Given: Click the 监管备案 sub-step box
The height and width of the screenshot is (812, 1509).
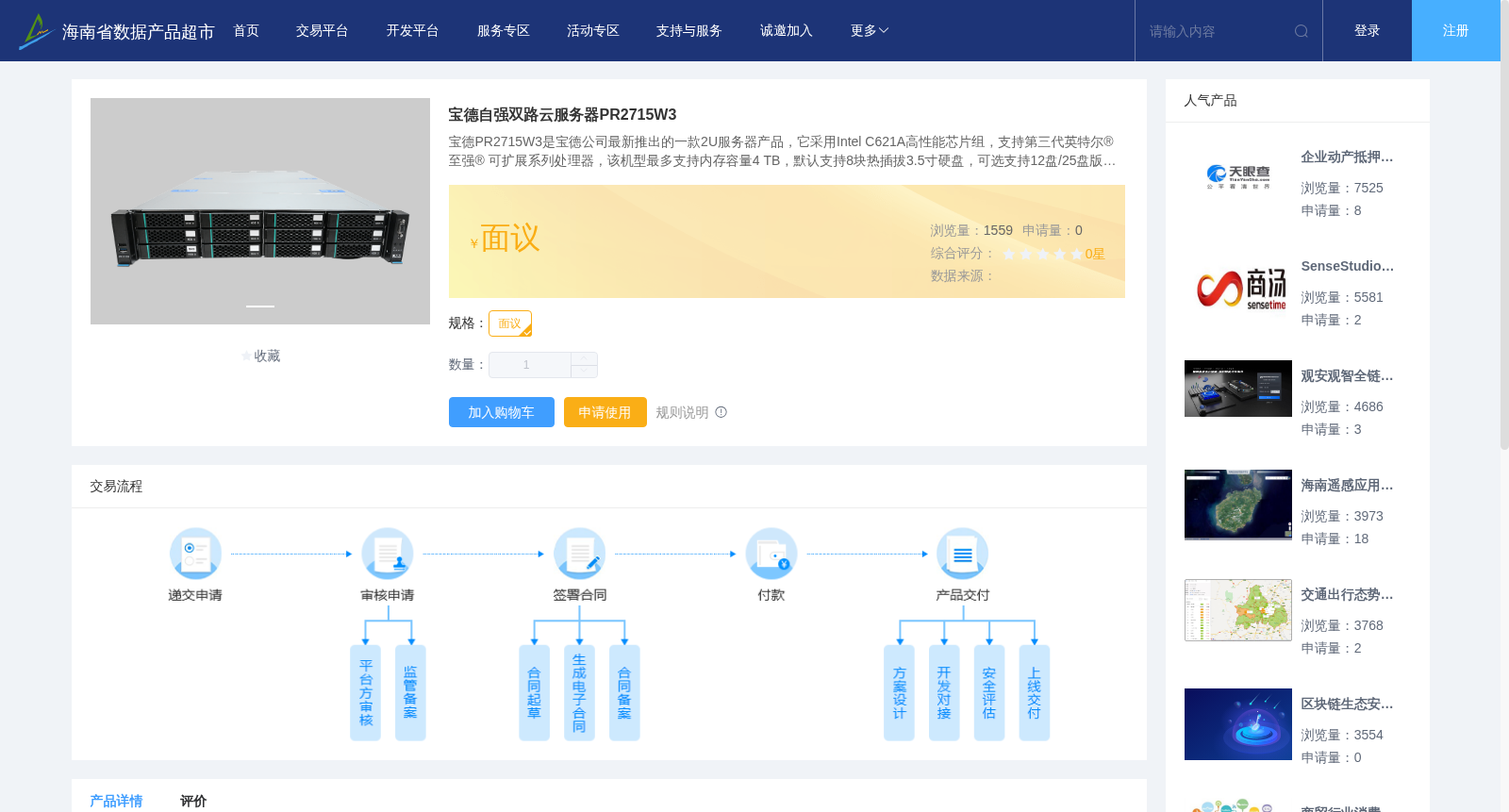Looking at the screenshot, I should coord(410,693).
